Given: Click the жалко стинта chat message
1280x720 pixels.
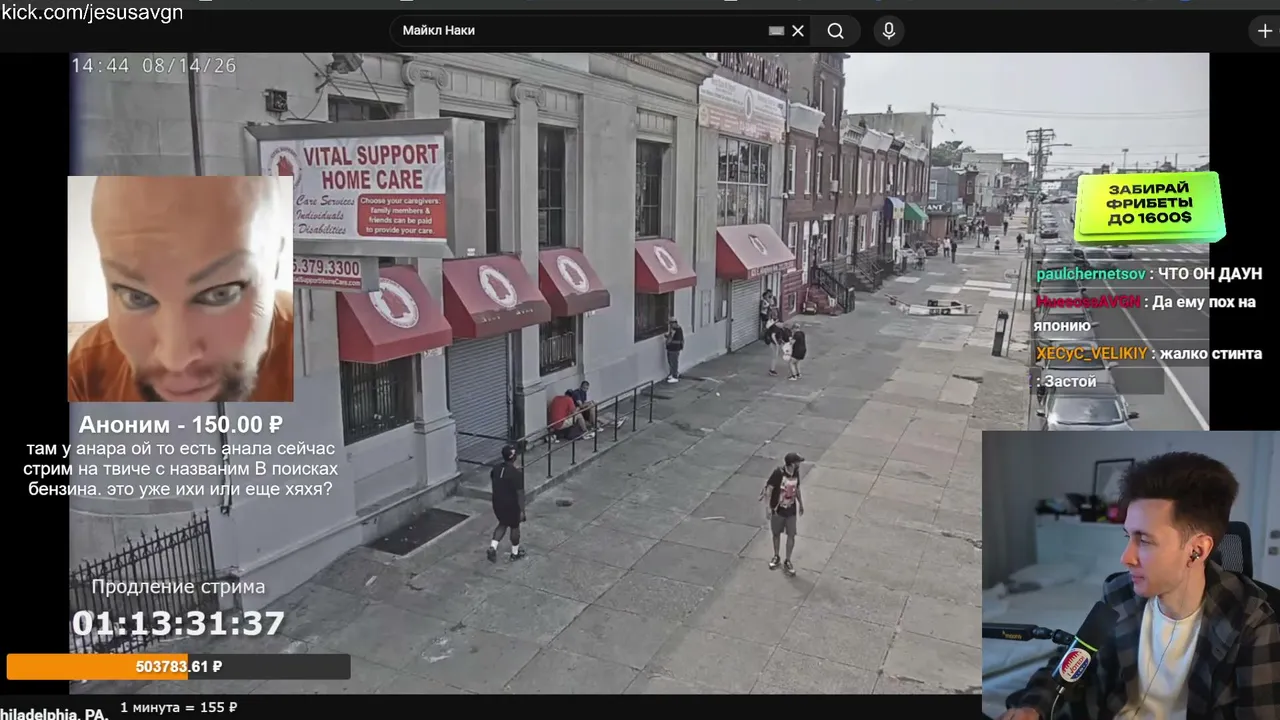Looking at the screenshot, I should coord(1210,354).
